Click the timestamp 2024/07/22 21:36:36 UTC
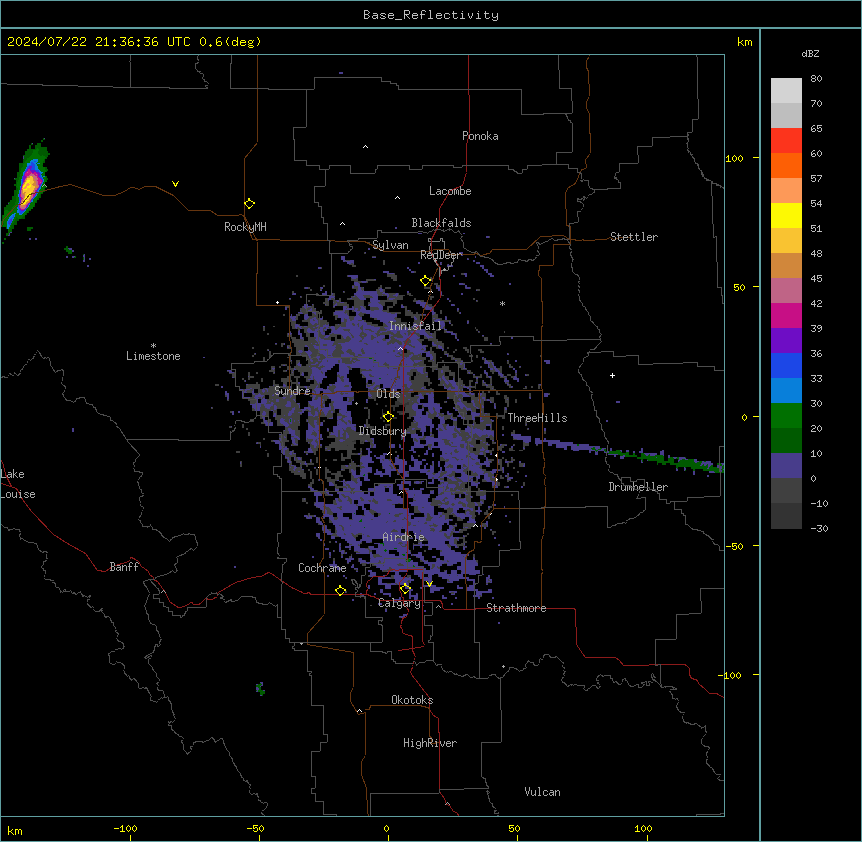Screen dimensions: 862x842 (x=98, y=42)
